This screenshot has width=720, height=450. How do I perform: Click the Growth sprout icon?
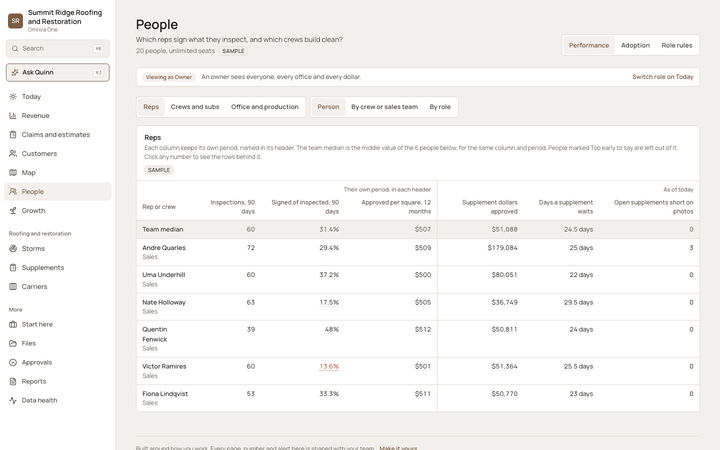pos(13,211)
